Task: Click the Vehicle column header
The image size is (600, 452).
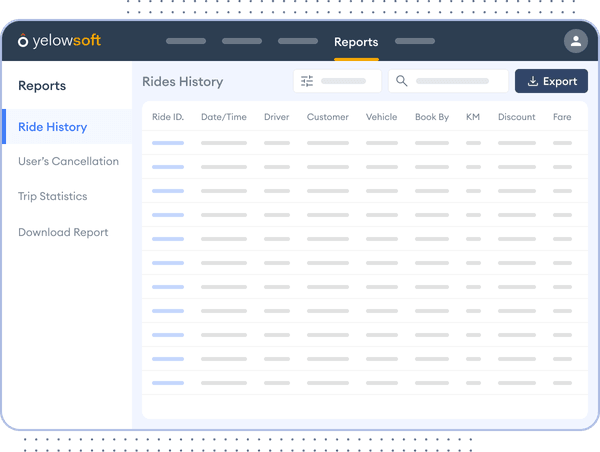Action: click(381, 117)
